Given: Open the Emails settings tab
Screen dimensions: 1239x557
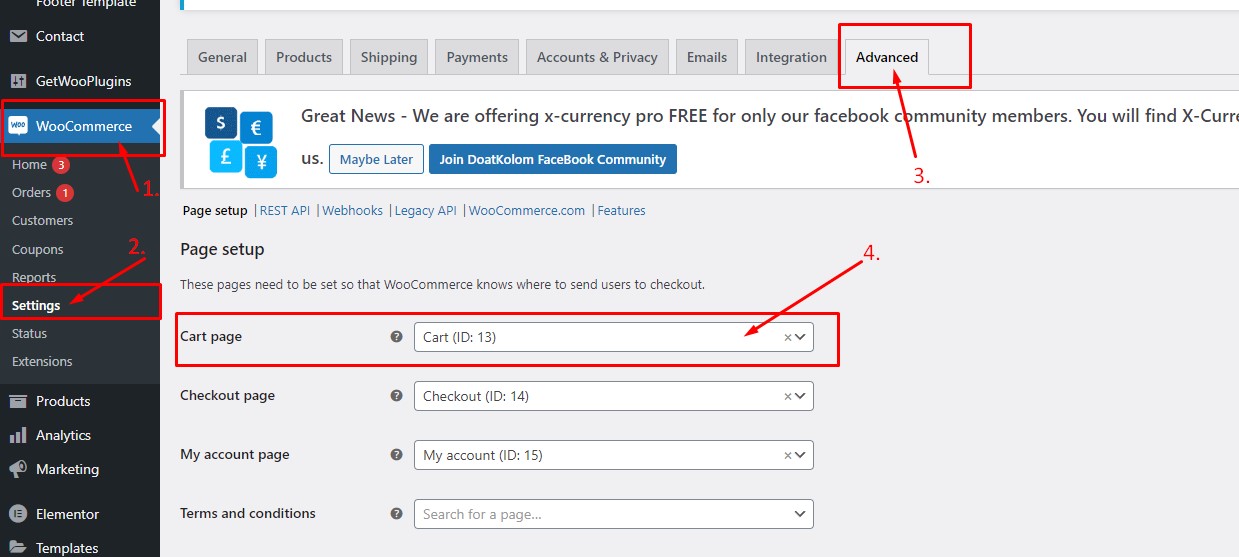Looking at the screenshot, I should click(x=707, y=57).
